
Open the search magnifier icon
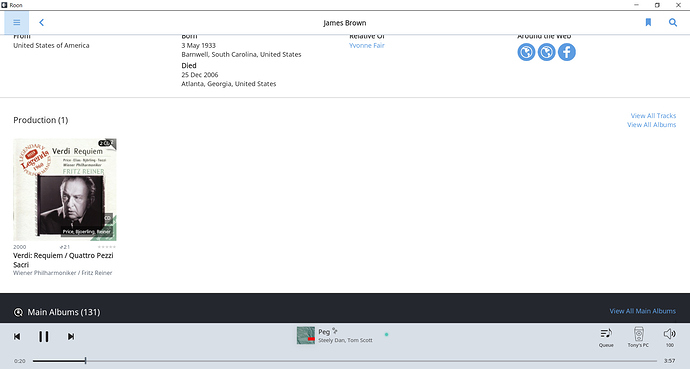673,22
